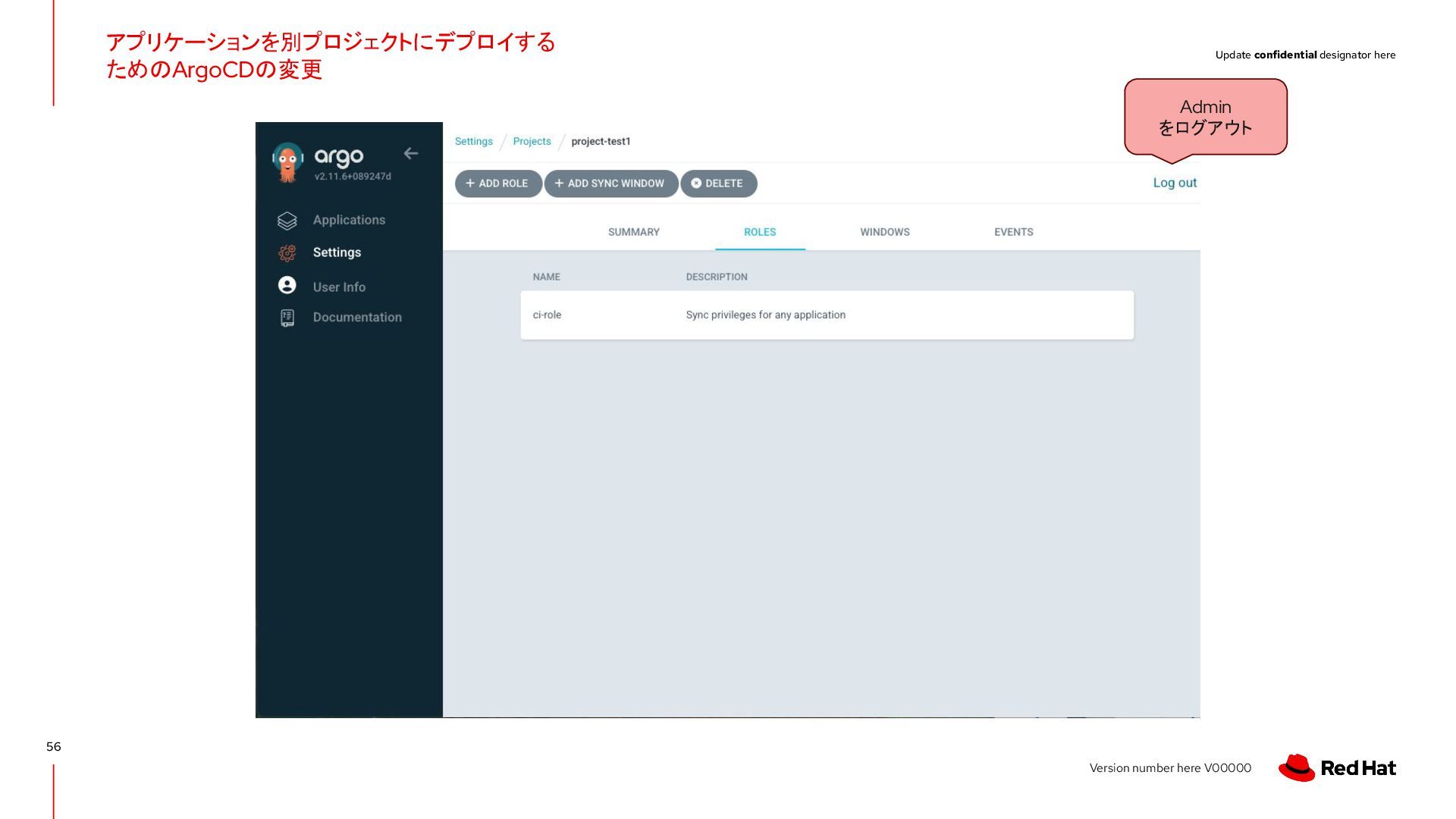Click the Argo octopus logo
Image resolution: width=1456 pixels, height=819 pixels.
[x=287, y=162]
